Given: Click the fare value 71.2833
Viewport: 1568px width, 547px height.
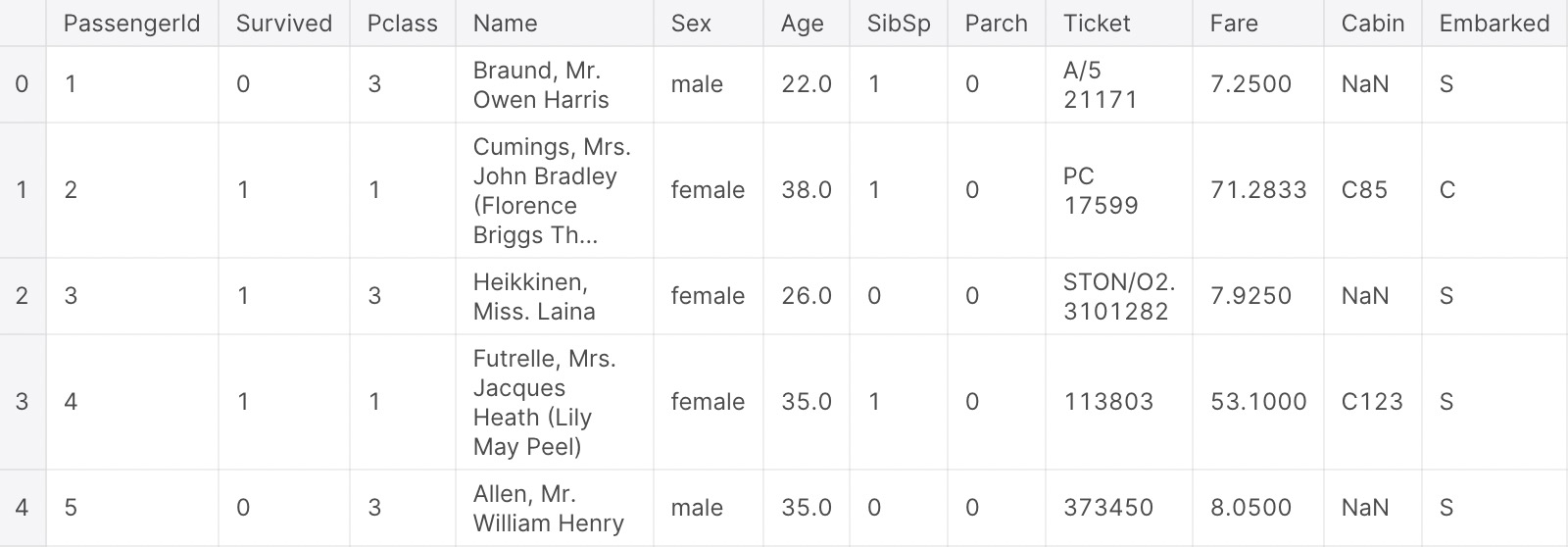Looking at the screenshot, I should [1258, 190].
